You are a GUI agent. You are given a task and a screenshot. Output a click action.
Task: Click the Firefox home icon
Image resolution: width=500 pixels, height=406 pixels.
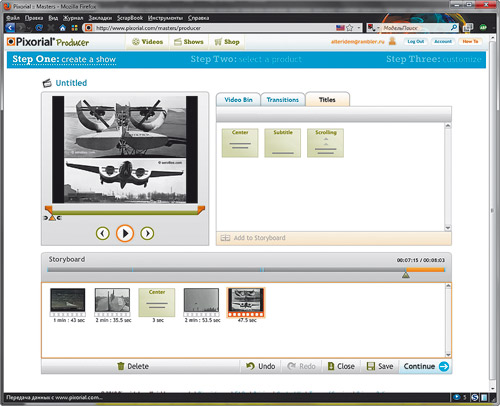point(62,28)
